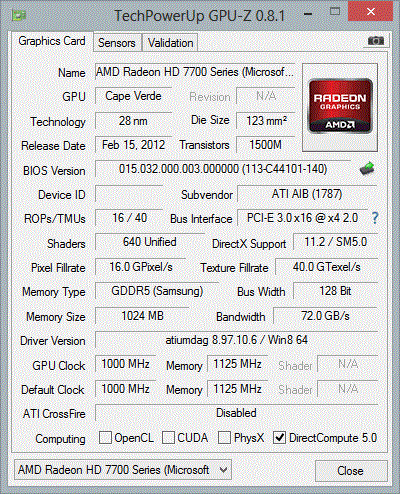Click the empty Device ID field
The width and height of the screenshot is (400, 494).
pos(129,194)
